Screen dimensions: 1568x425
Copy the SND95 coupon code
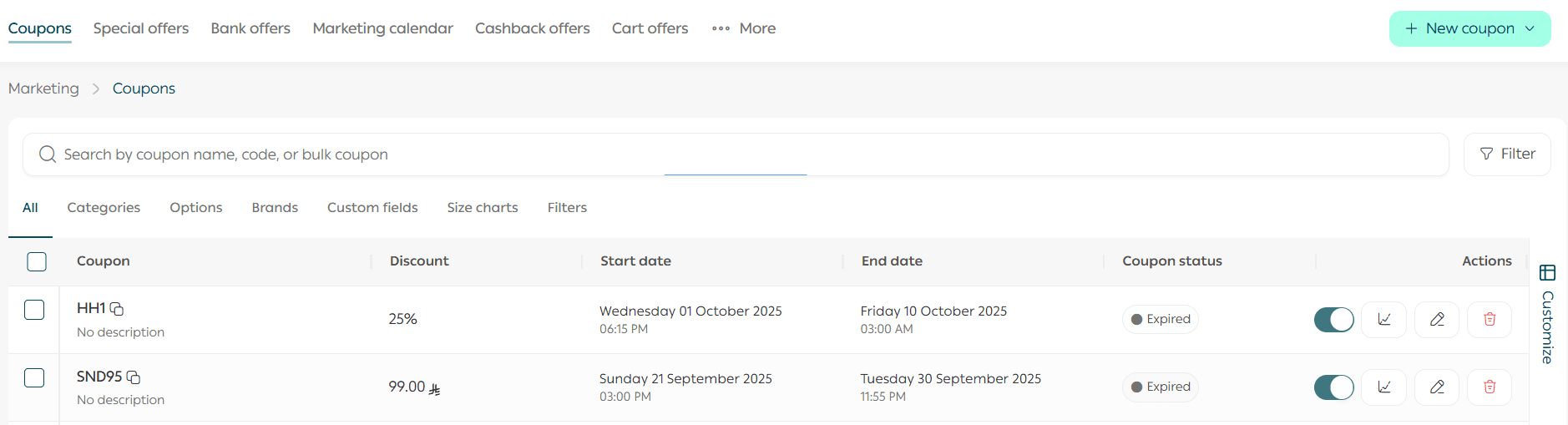(x=134, y=377)
